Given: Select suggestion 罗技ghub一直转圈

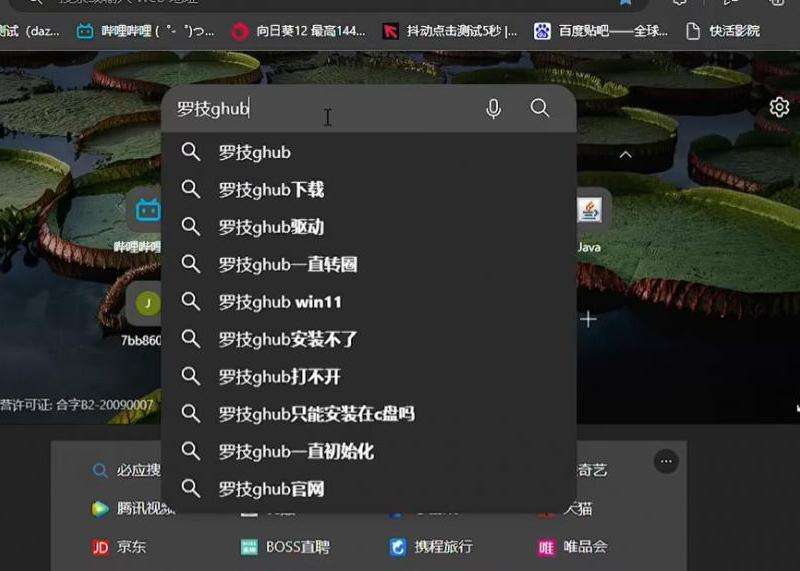Looking at the screenshot, I should click(x=369, y=264).
